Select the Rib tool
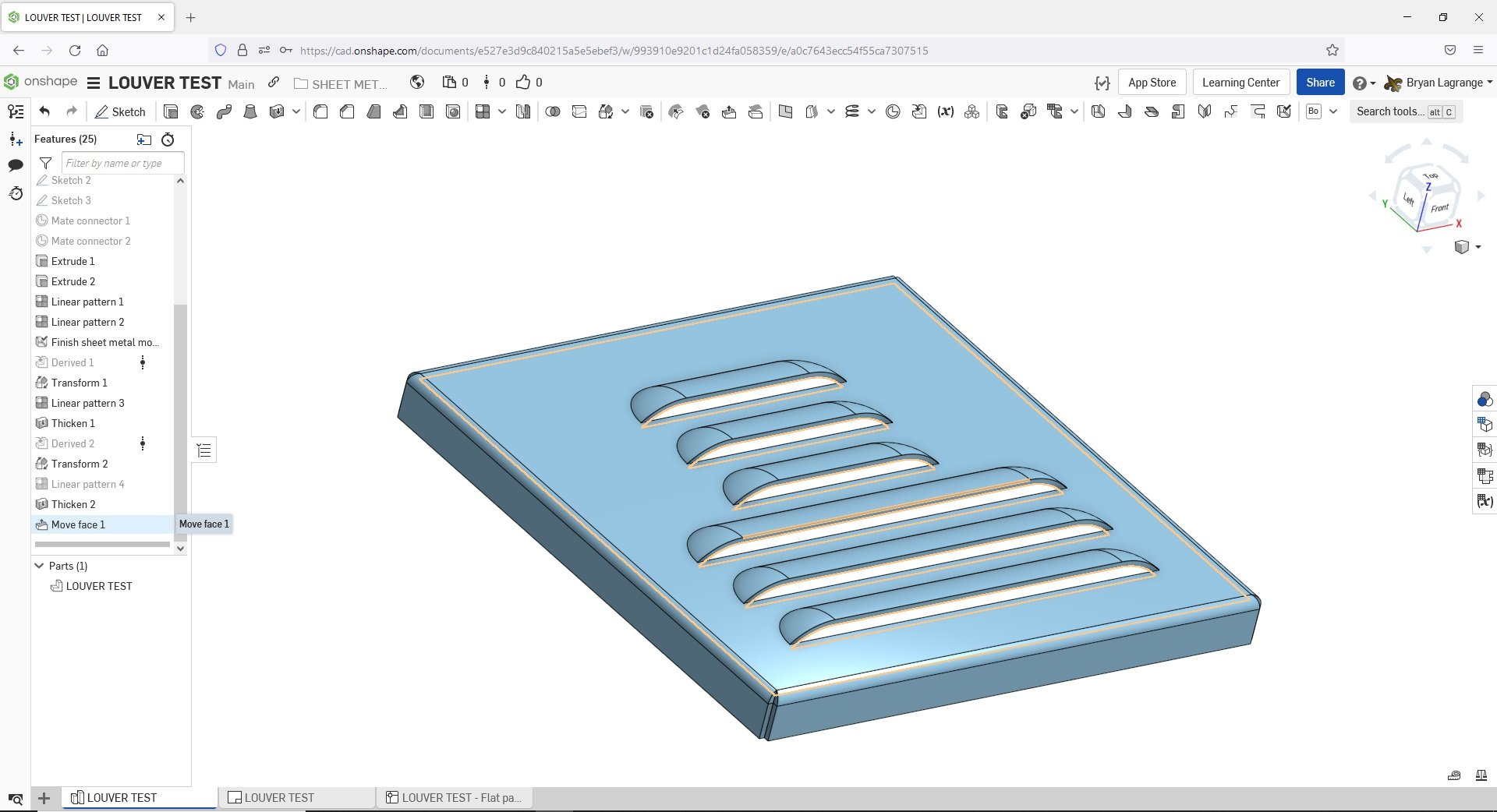This screenshot has height=812, width=1497. click(400, 112)
